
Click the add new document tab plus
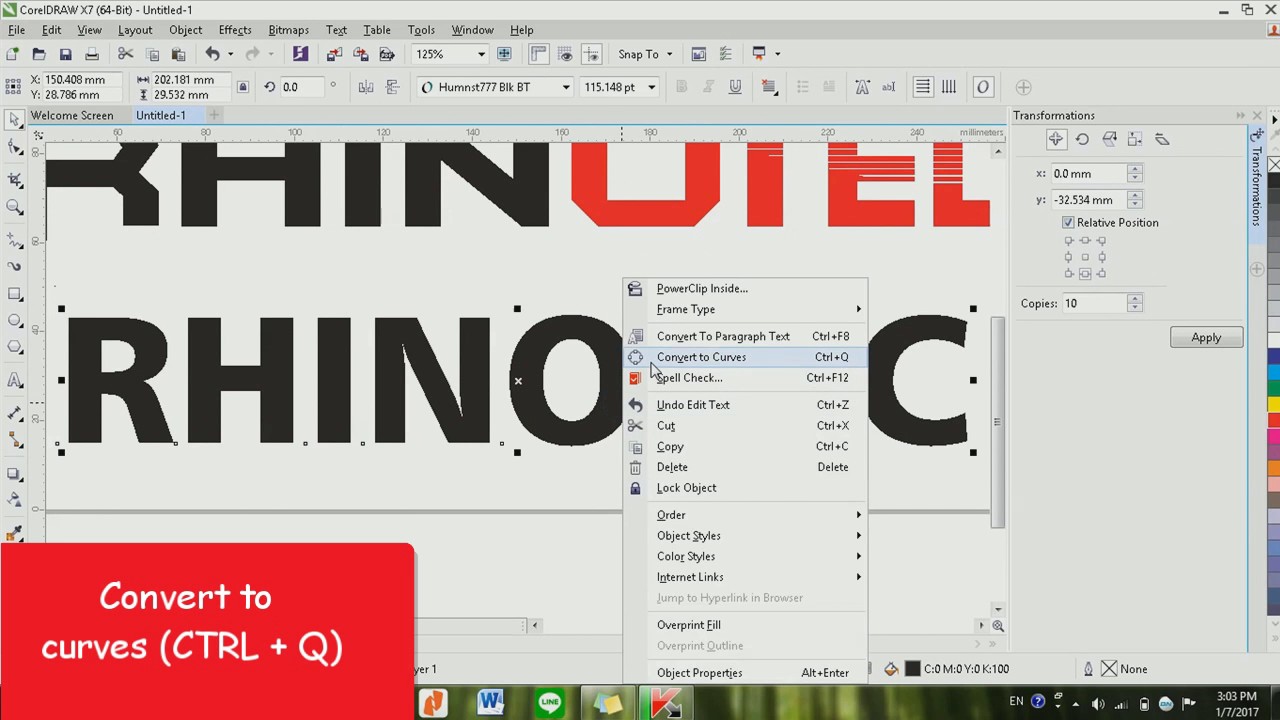coord(214,115)
